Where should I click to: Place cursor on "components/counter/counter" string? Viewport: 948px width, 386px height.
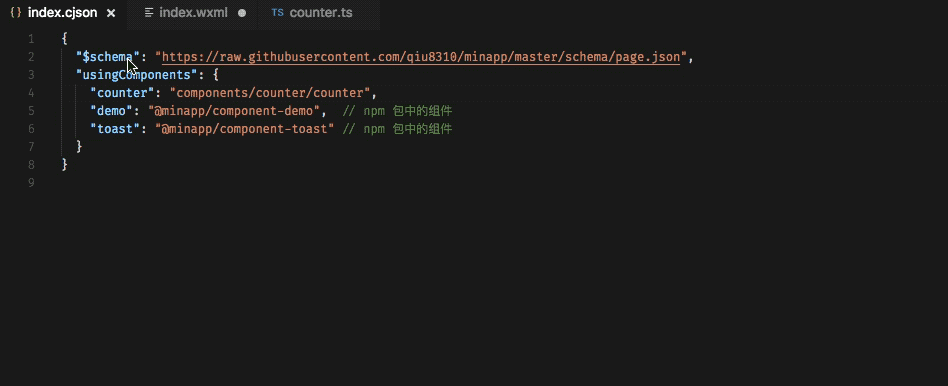coord(270,93)
